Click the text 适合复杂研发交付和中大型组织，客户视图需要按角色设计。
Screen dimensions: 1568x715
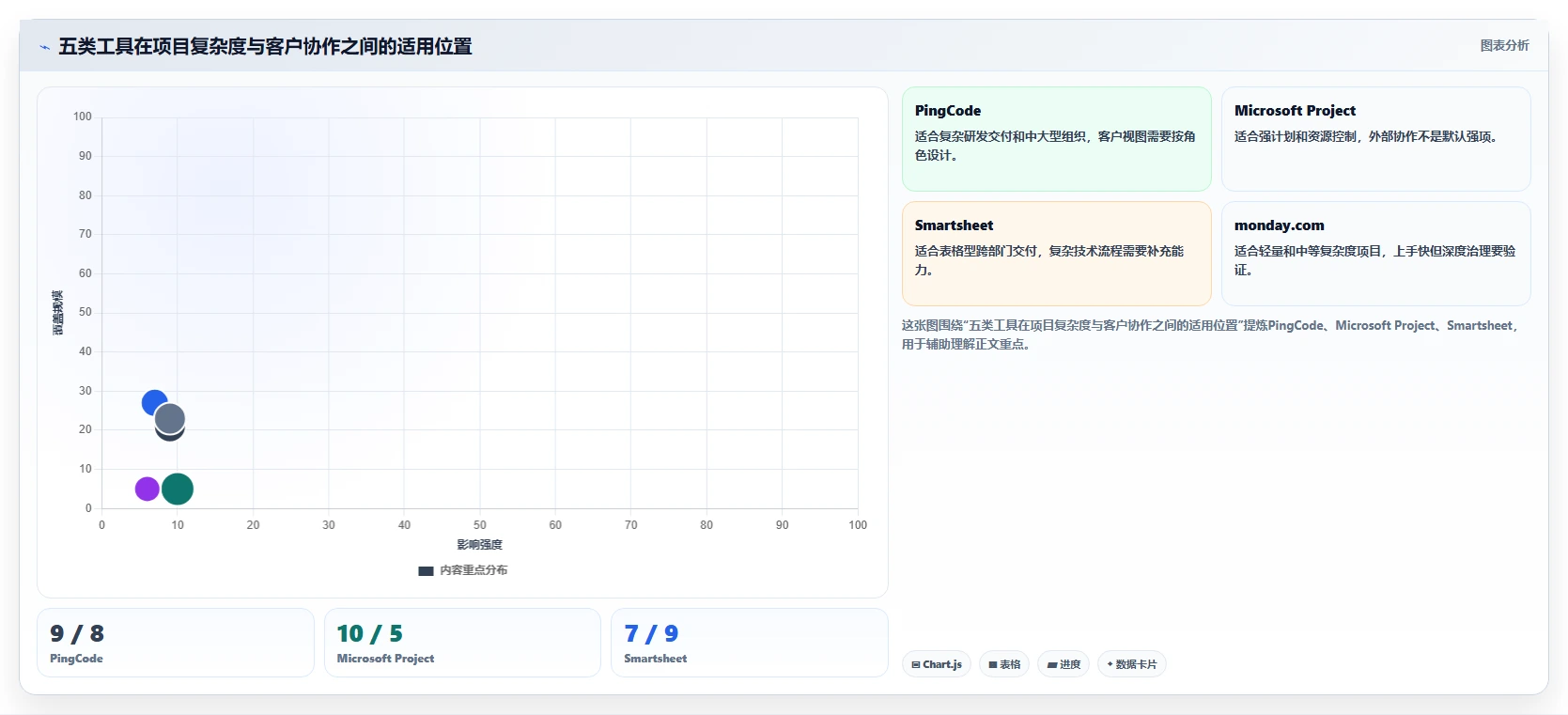1055,146
